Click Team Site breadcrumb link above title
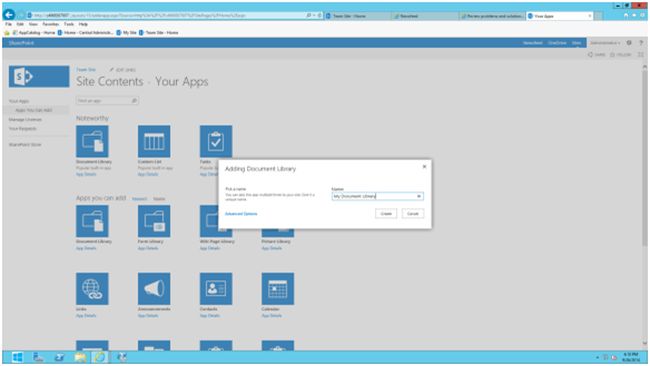The image size is (650, 366). [x=86, y=70]
